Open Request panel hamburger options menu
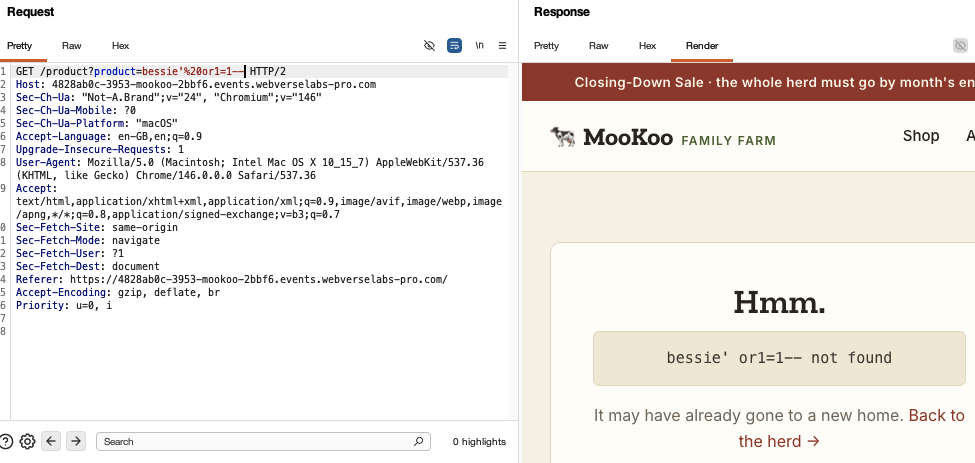The height and width of the screenshot is (463, 975). pyautogui.click(x=502, y=45)
